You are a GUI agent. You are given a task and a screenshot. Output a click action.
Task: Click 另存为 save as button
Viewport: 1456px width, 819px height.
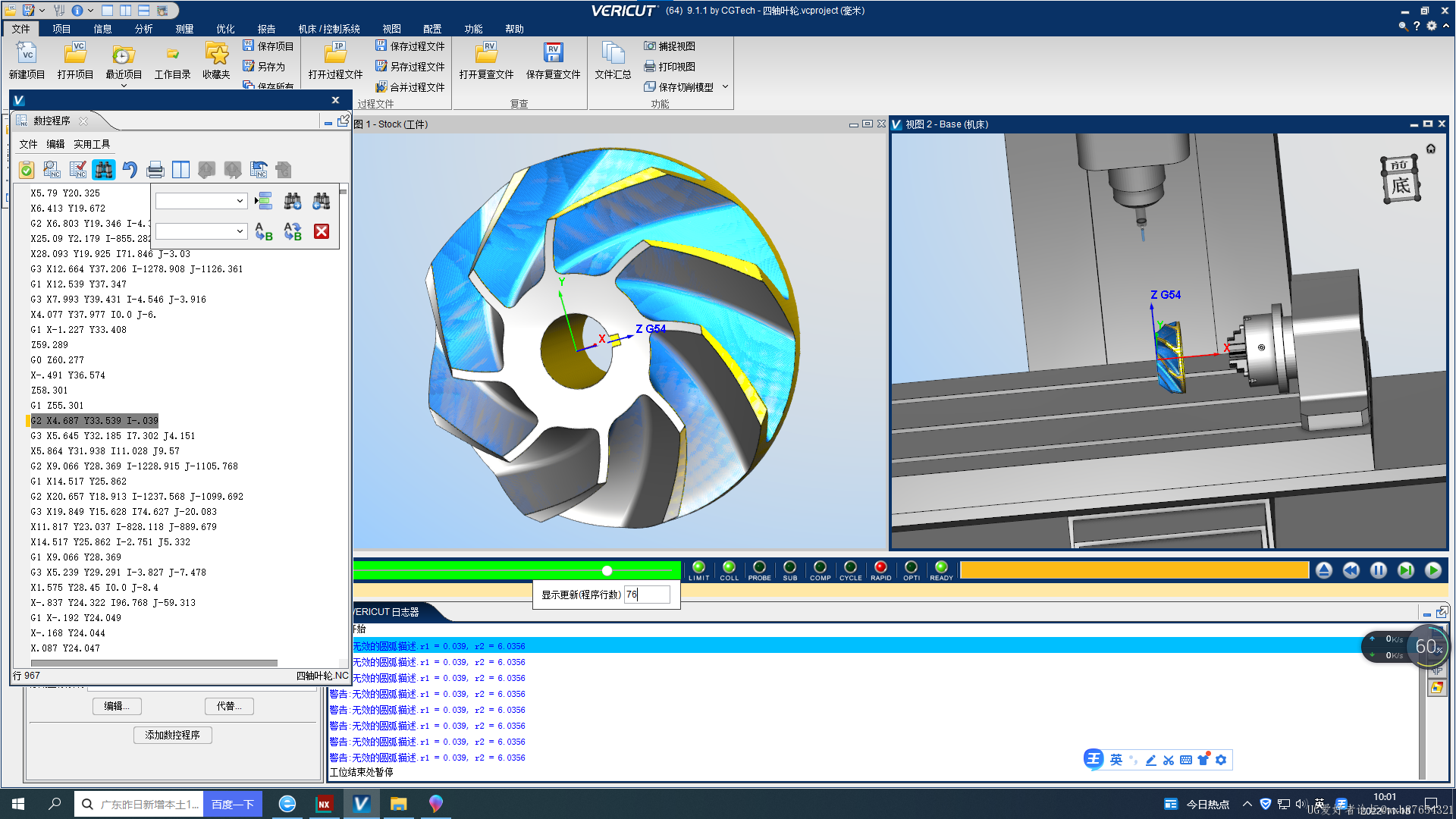(264, 67)
